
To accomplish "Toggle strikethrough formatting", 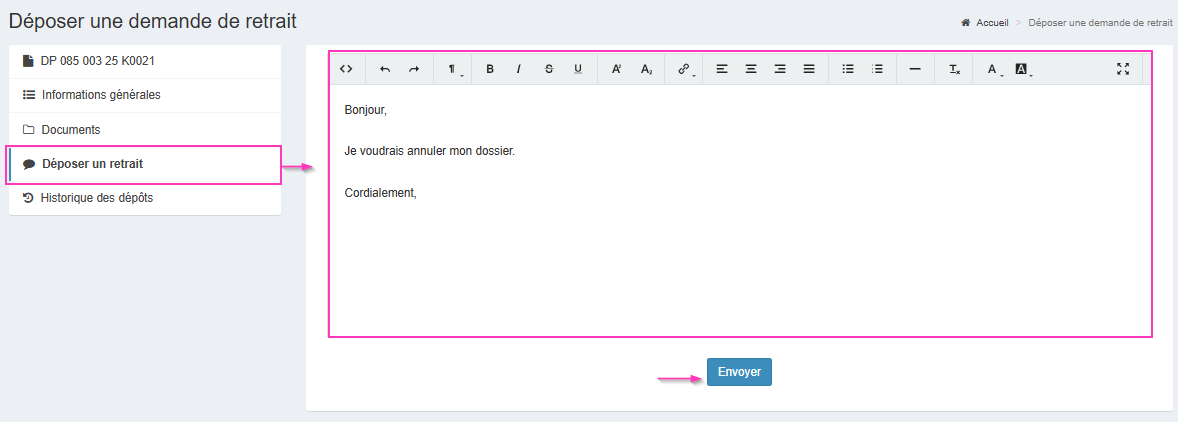I will [548, 69].
